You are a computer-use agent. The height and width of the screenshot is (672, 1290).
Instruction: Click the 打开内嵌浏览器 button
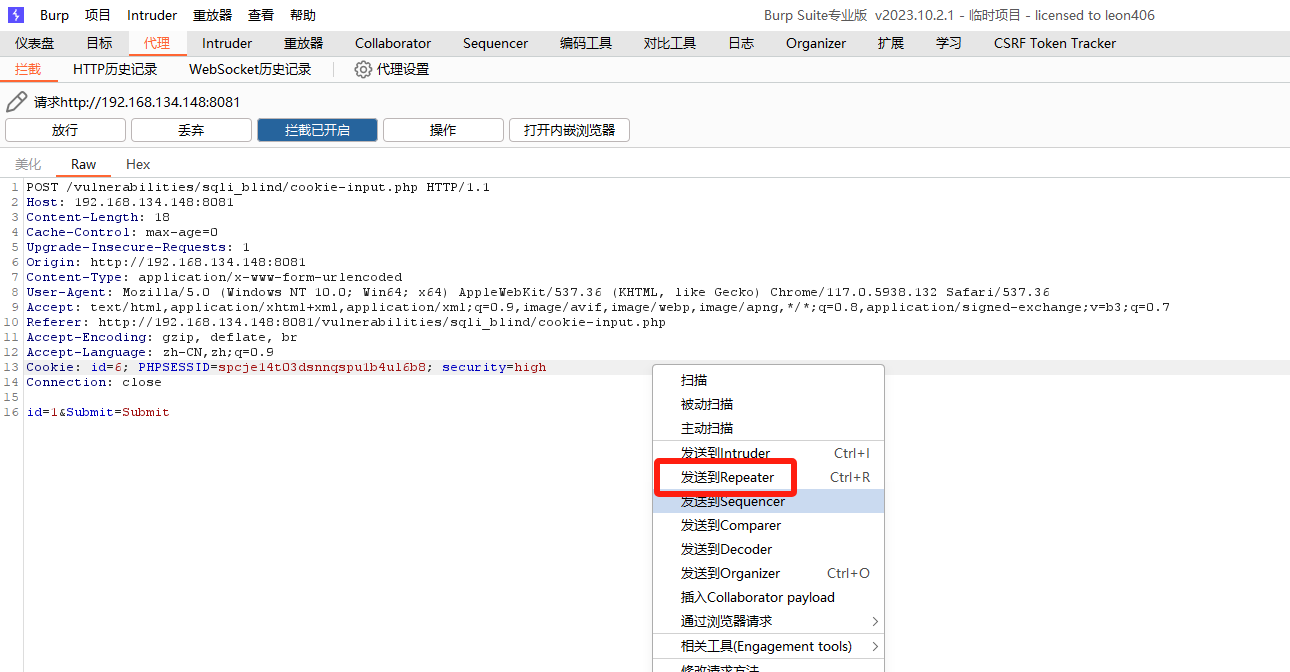point(569,130)
